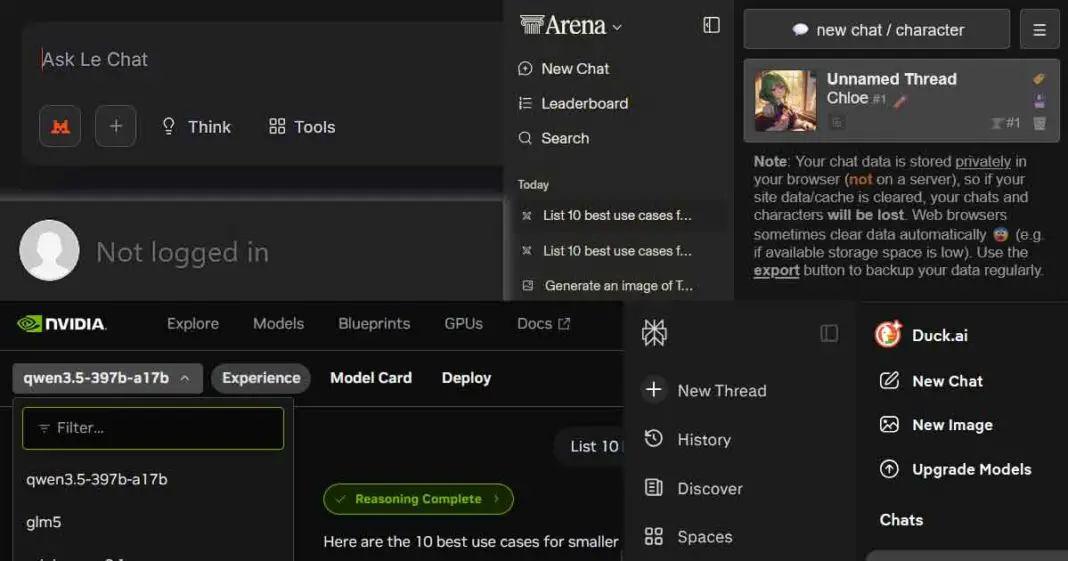Click the small folder icon under Chloe
Image resolution: width=1068 pixels, height=561 pixels.
tap(836, 123)
